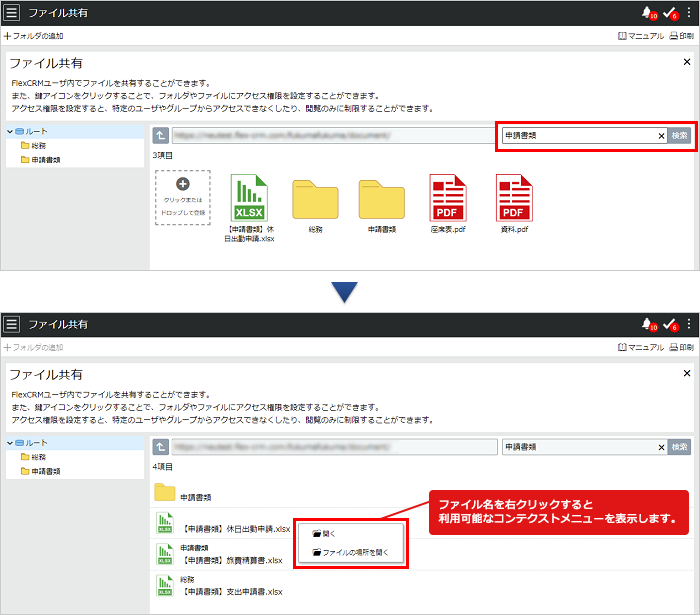
Task: Select ルート tree row in bottom panel
Action: point(75,443)
